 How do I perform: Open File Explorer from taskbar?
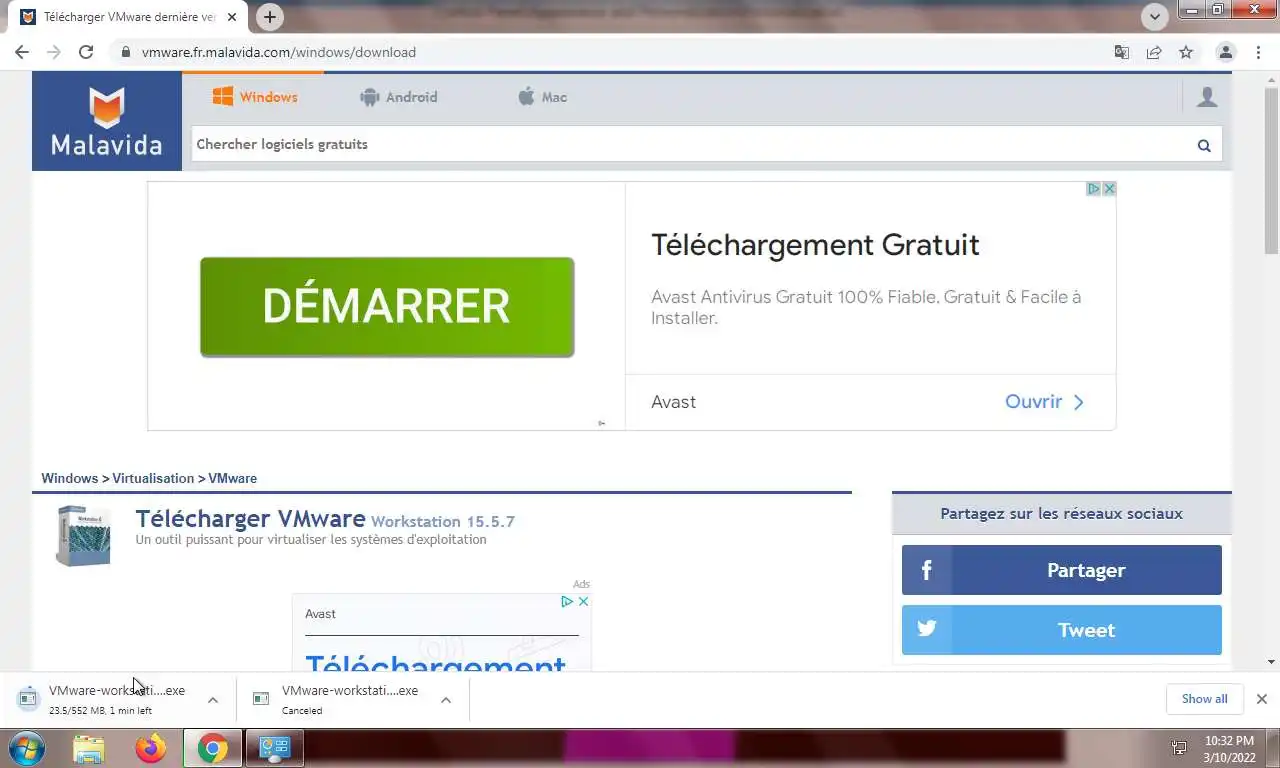tap(89, 748)
